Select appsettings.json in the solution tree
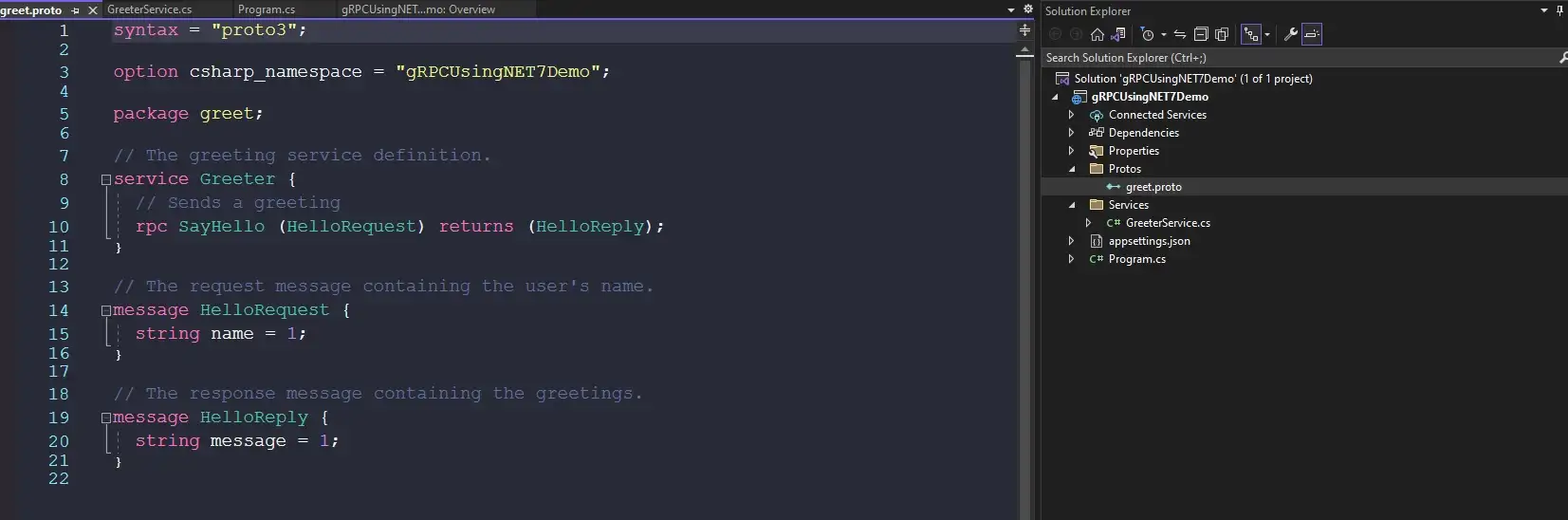Screen dimensions: 1568x520 (1149, 241)
